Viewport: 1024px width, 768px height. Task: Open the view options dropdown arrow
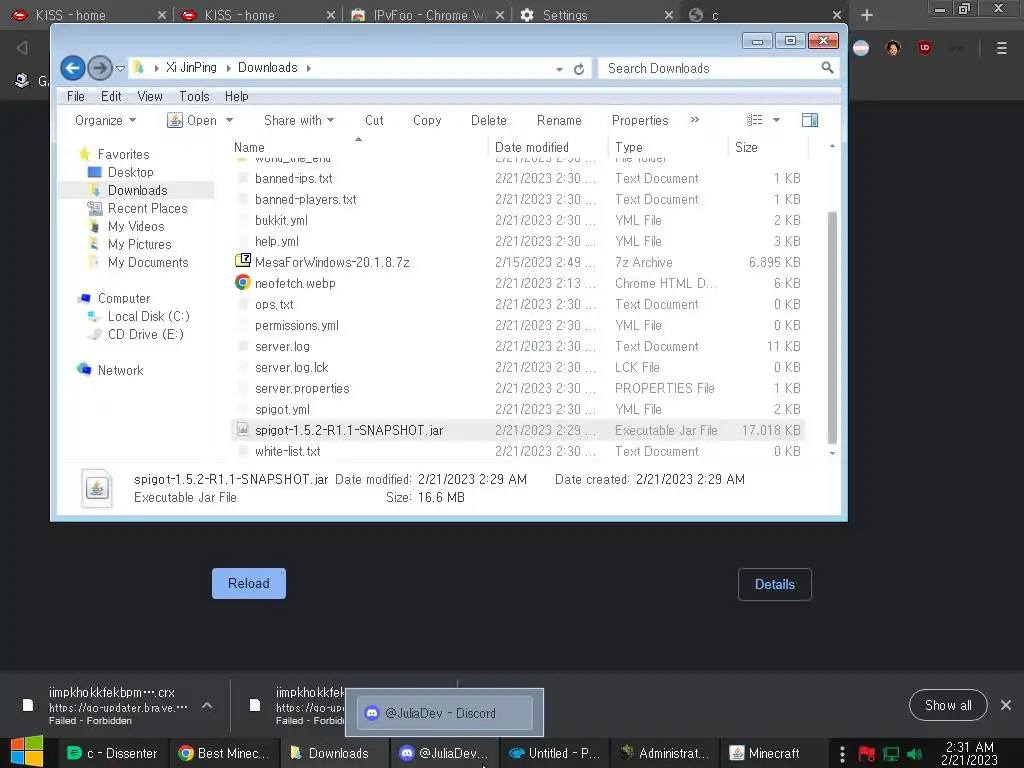pos(776,120)
